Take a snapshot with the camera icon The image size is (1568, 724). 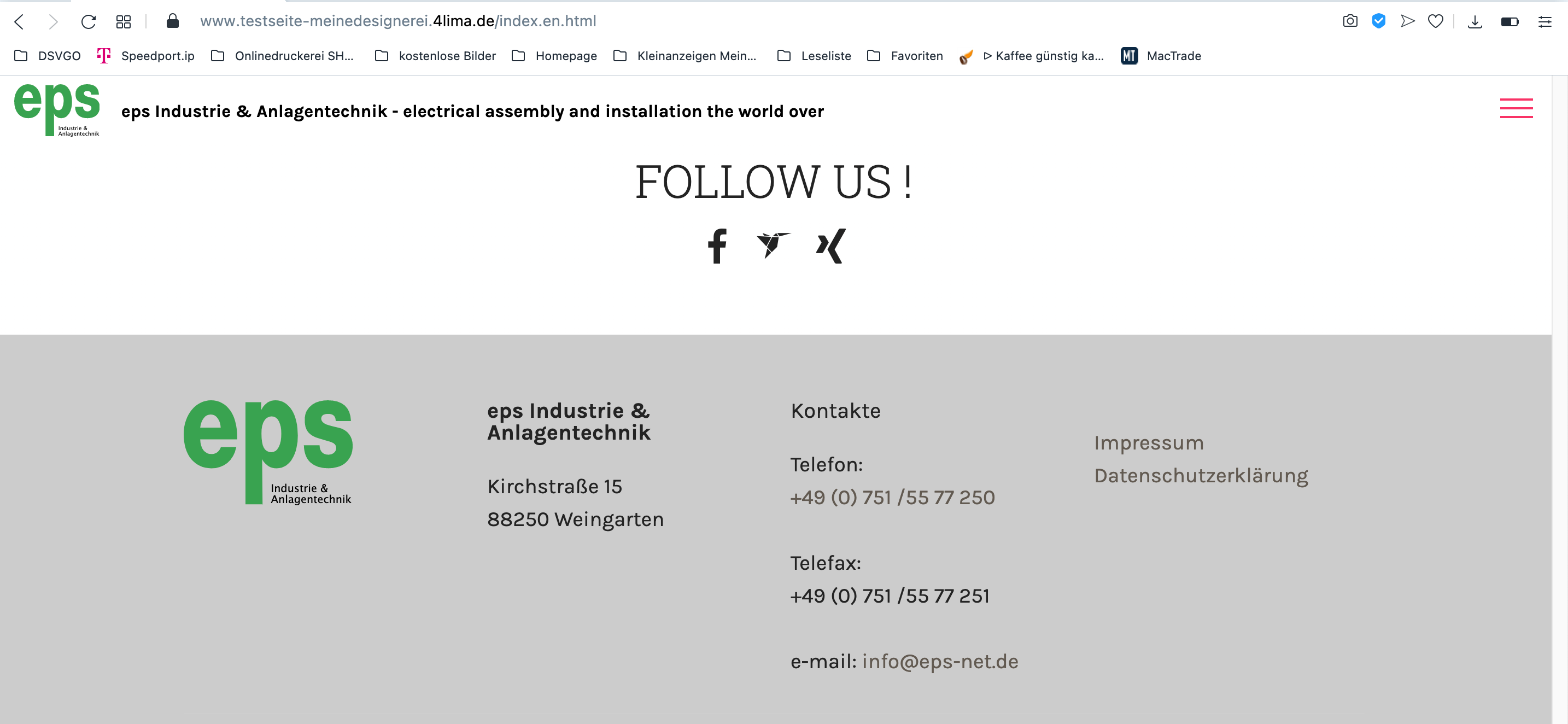1349,21
